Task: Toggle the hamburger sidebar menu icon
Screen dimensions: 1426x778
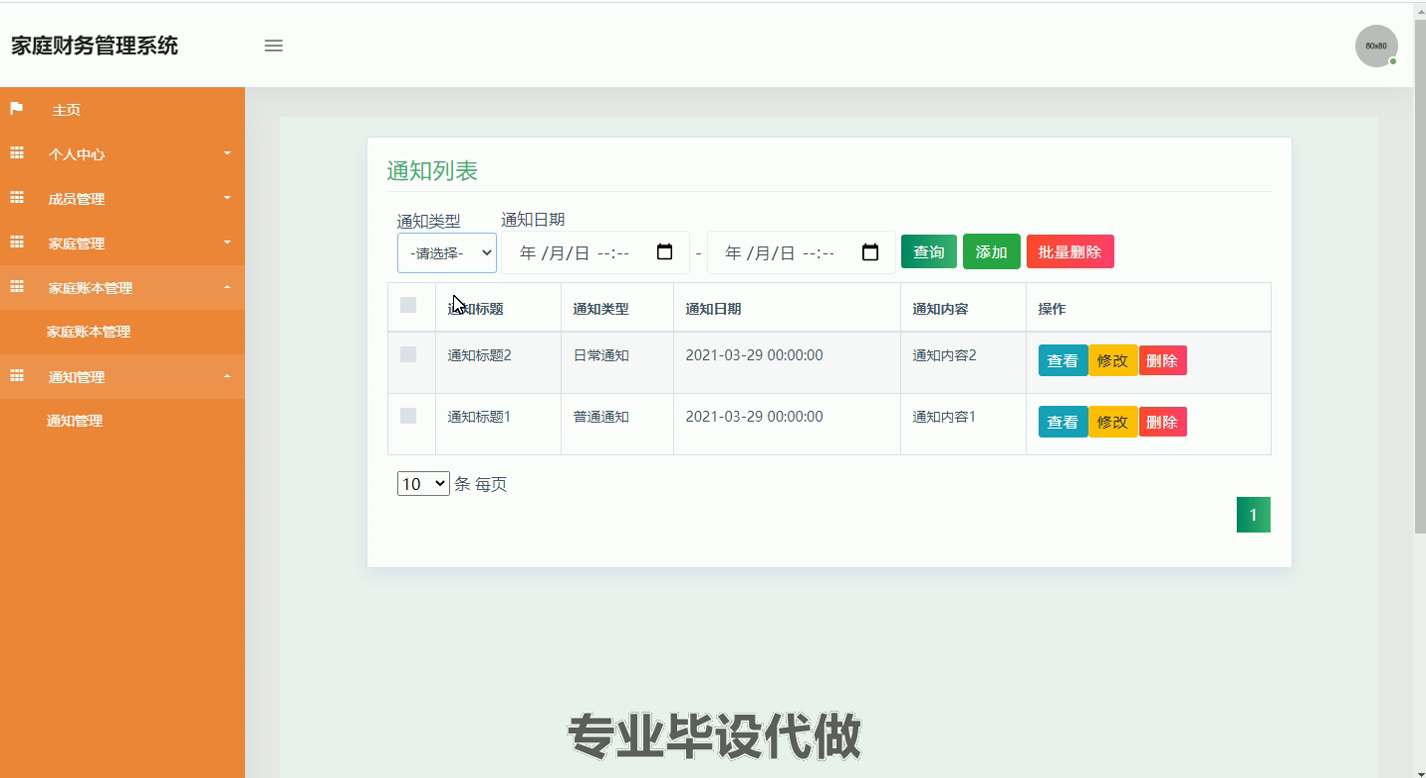Action: [273, 45]
